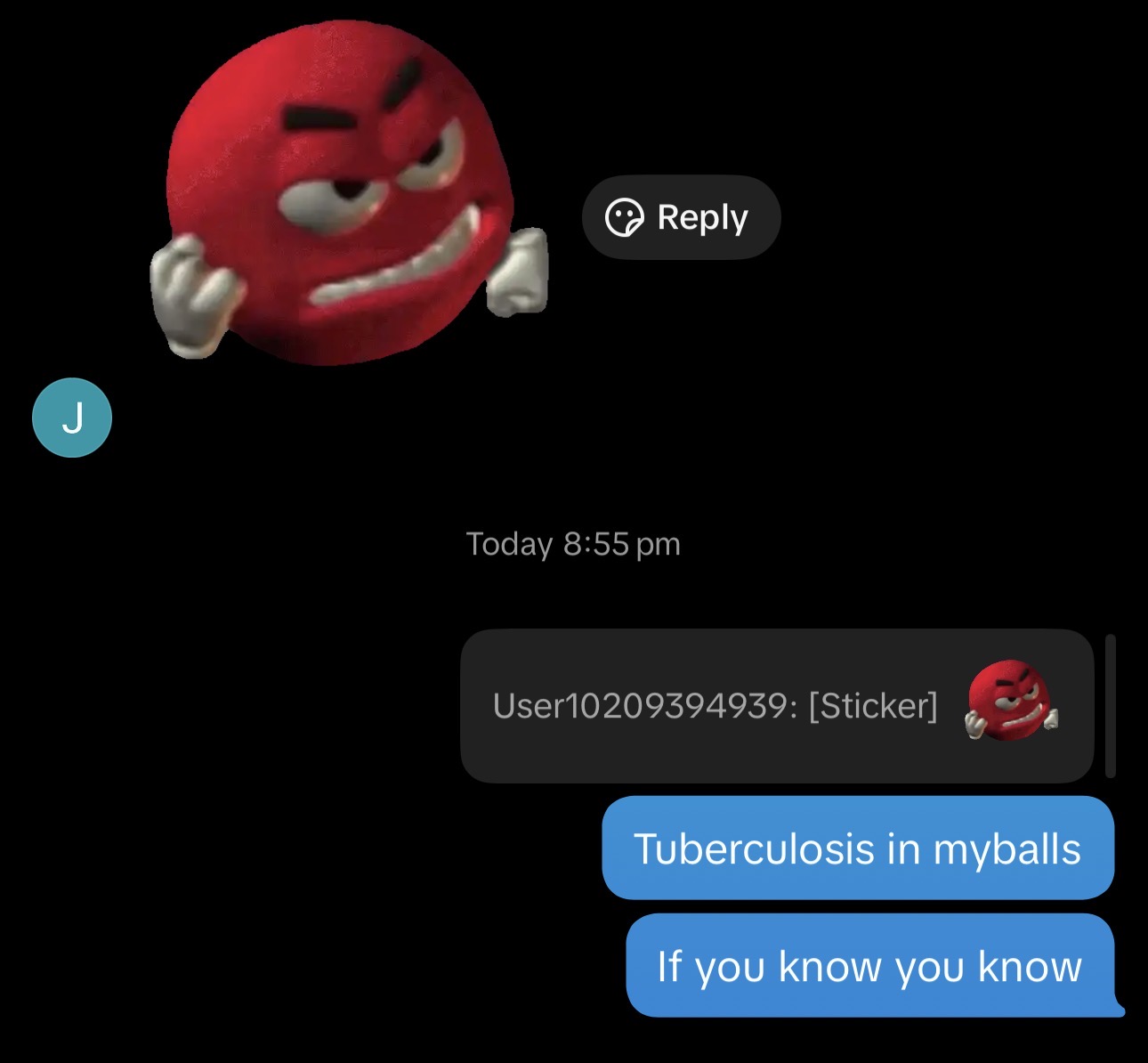The height and width of the screenshot is (1063, 1148).
Task: Tap the 'Tuberculosis in myballs' message bubble
Action: click(x=858, y=848)
